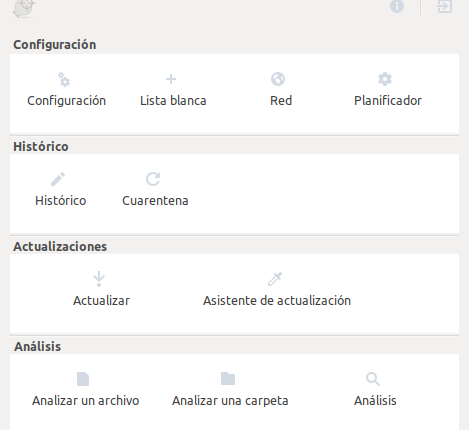Screen dimensions: 469x430
Task: Click the Histórico pencil icon
Action: [x=58, y=179]
